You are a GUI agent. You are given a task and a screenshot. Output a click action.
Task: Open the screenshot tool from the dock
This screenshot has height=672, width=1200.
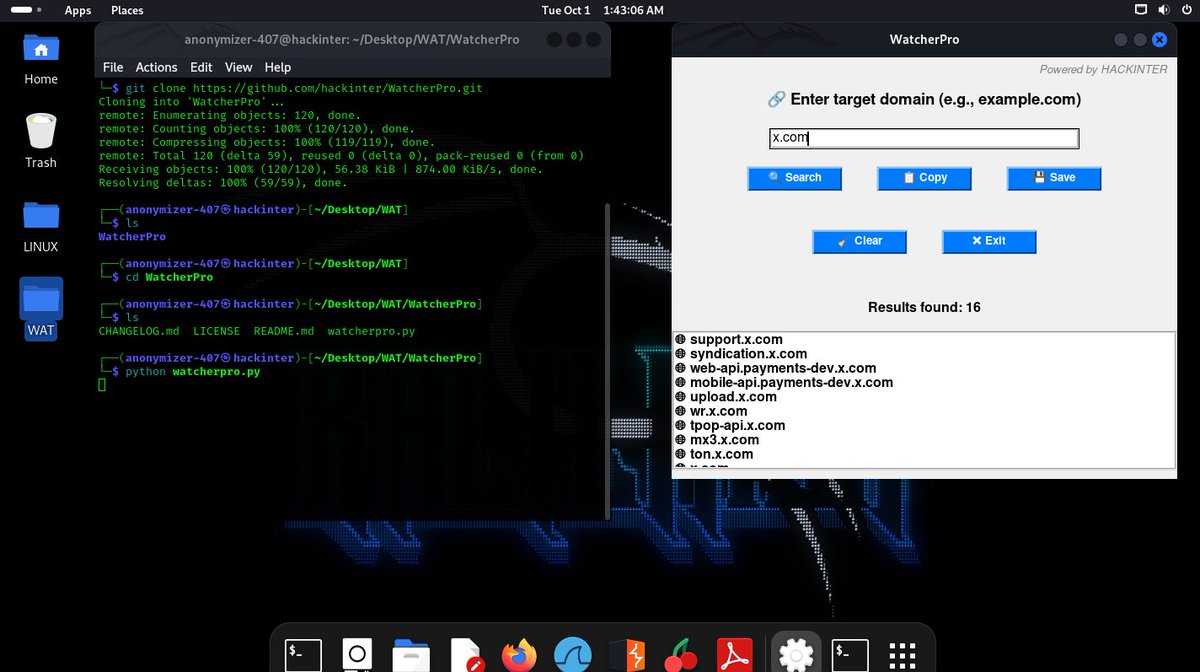point(357,655)
